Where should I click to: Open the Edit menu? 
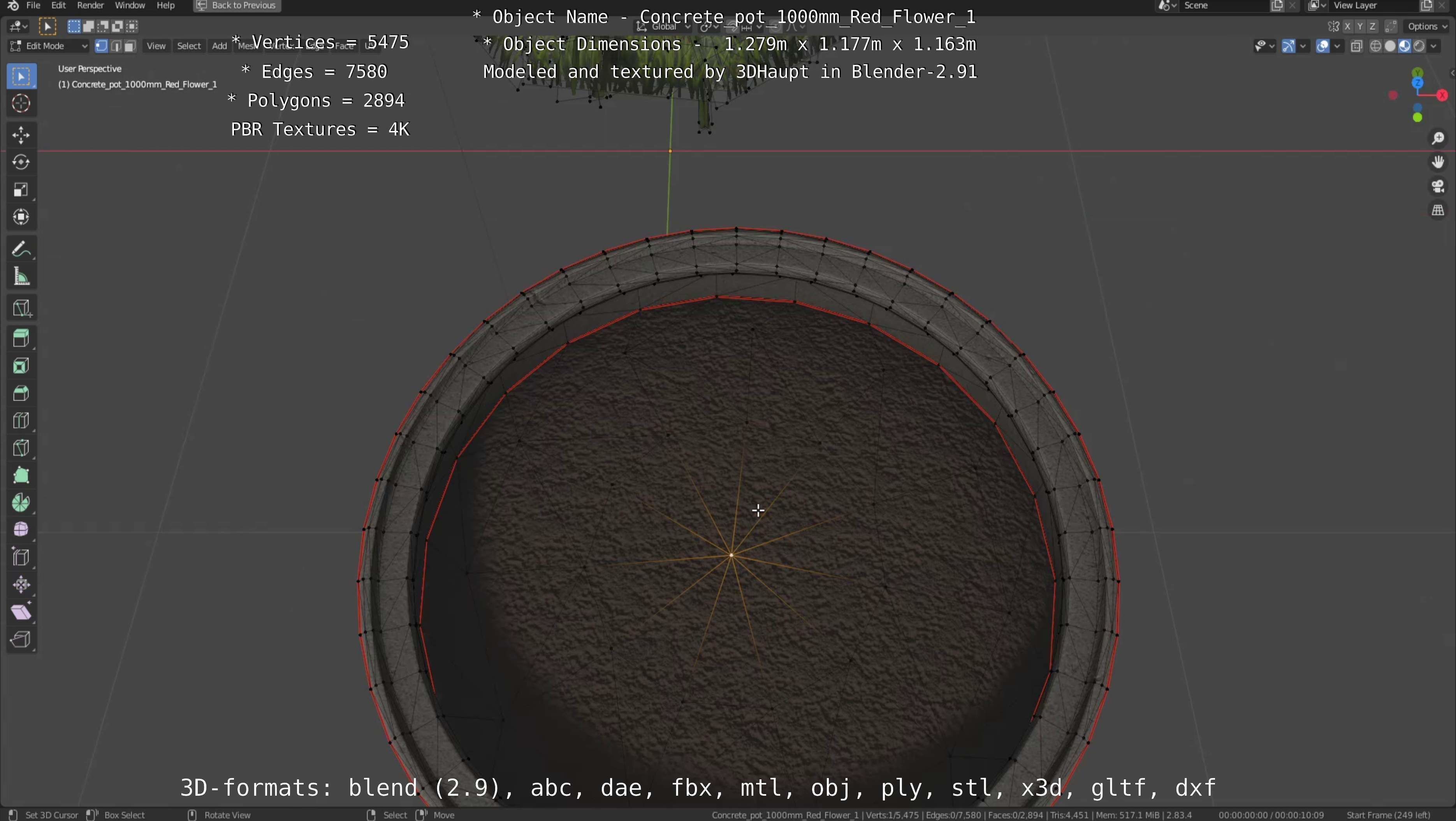coord(59,6)
